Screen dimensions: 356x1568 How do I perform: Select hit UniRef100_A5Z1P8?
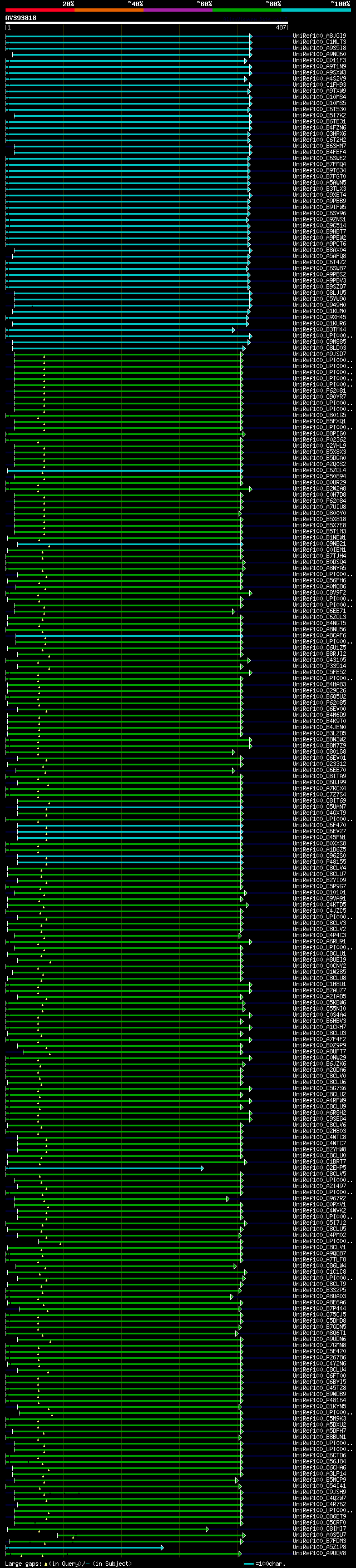point(319,1547)
